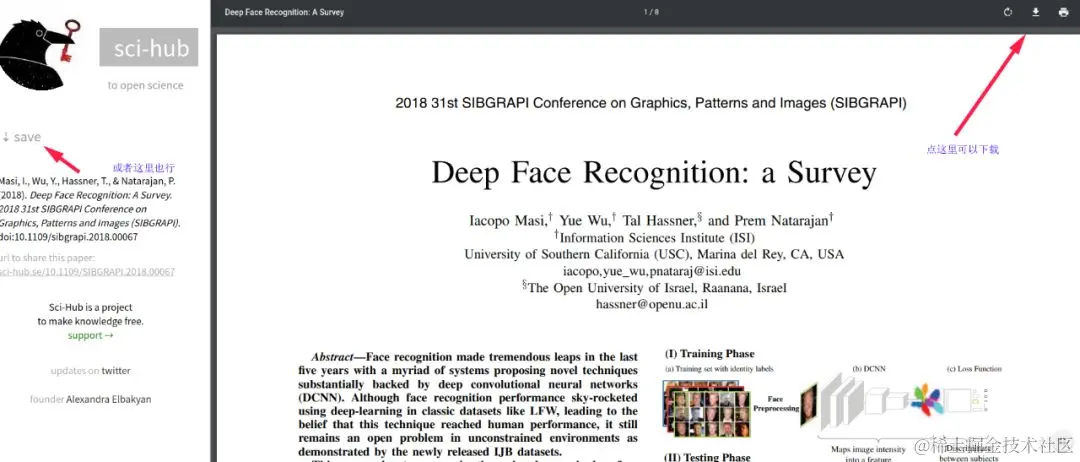The height and width of the screenshot is (462, 1080).
Task: Click the training set face images thumbnail
Action: pyautogui.click(x=707, y=409)
